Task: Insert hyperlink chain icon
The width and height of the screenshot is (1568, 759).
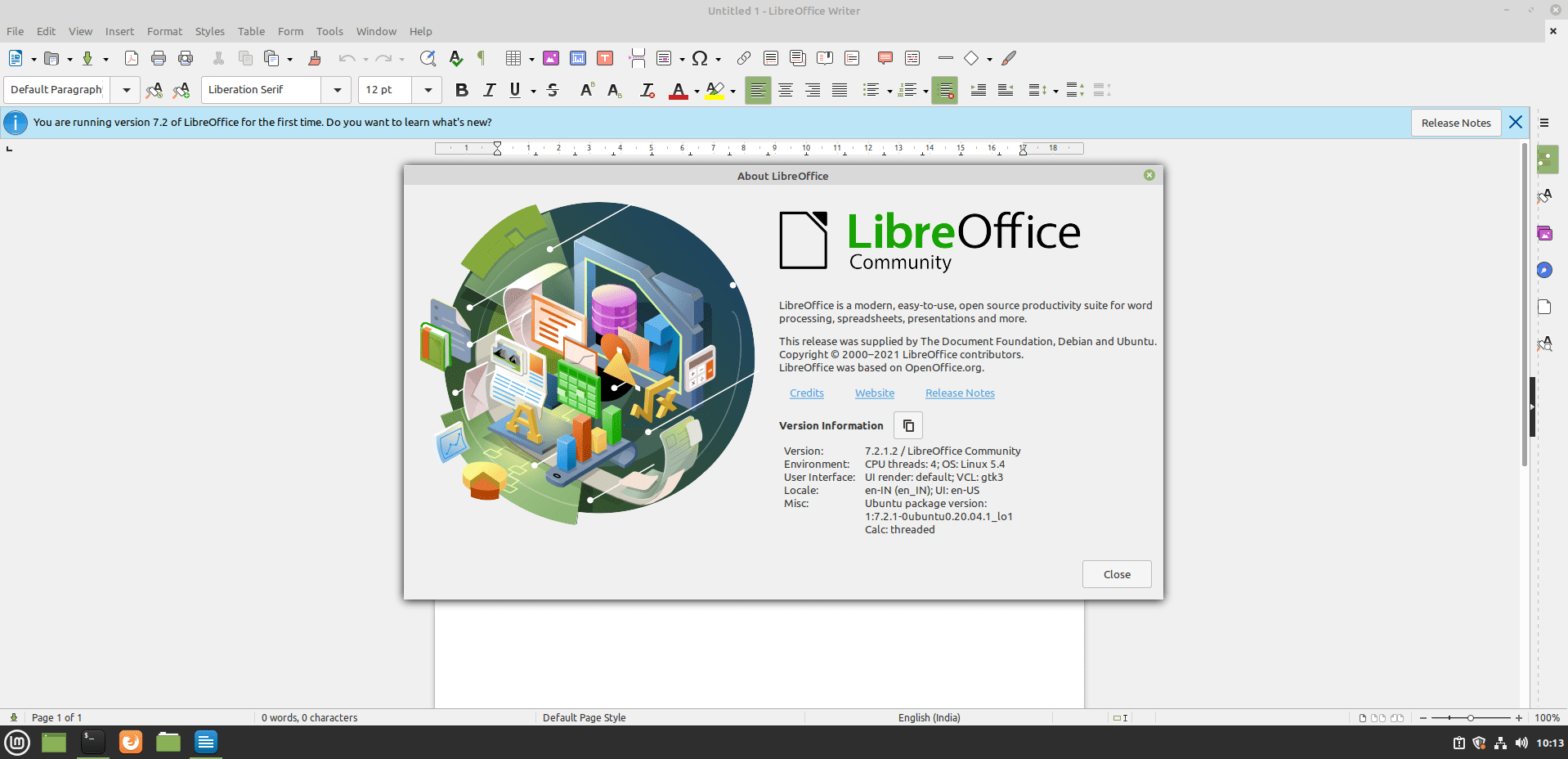Action: pos(743,58)
